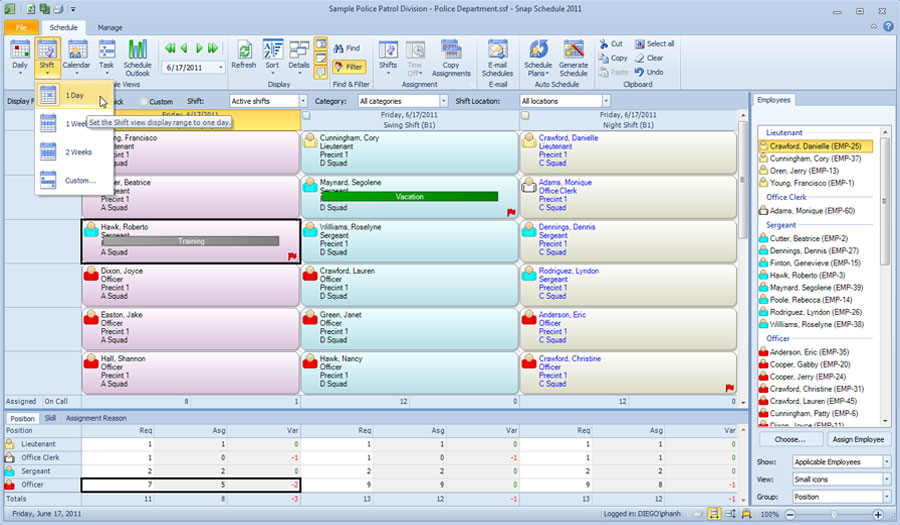Undo the last action
900x525 pixels.
click(x=649, y=72)
